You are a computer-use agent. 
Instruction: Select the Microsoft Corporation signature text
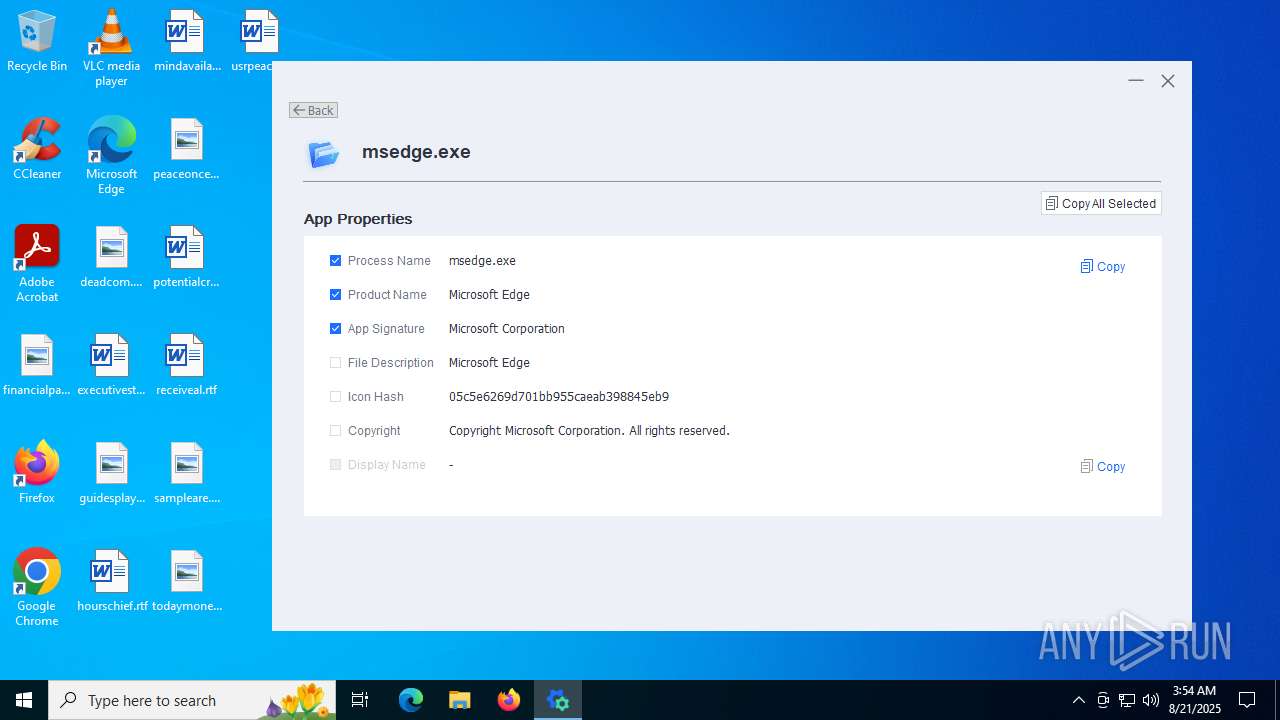pos(507,329)
